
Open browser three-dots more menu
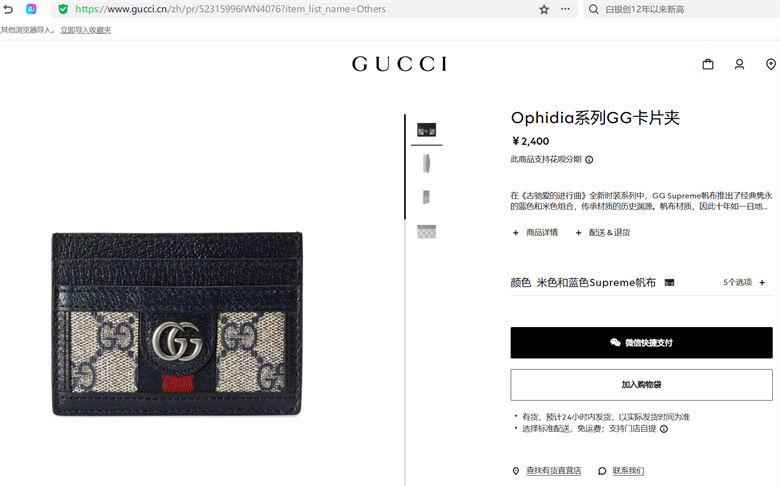tap(565, 9)
